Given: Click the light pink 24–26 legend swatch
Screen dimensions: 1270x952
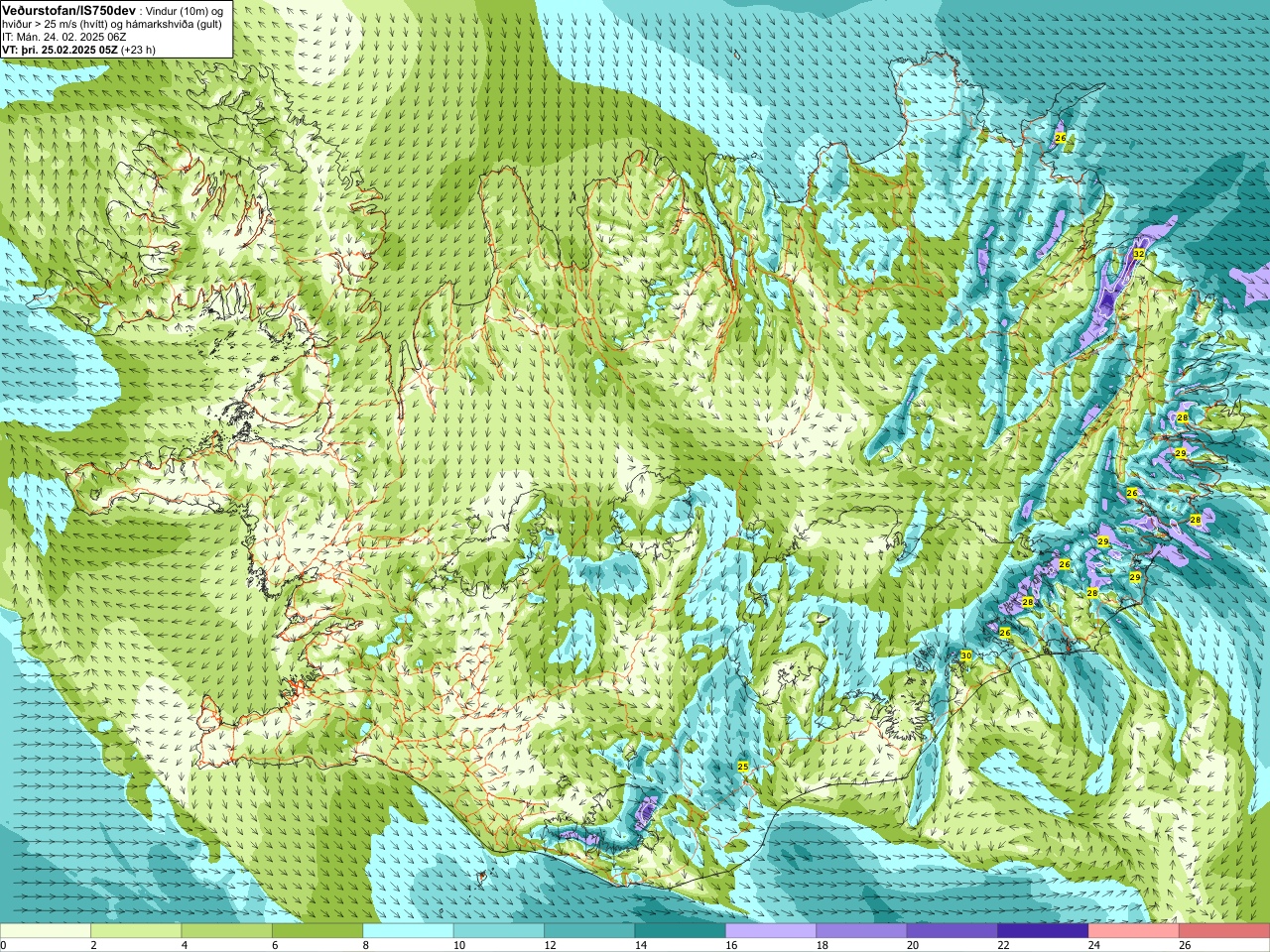Looking at the screenshot, I should click(1134, 931).
